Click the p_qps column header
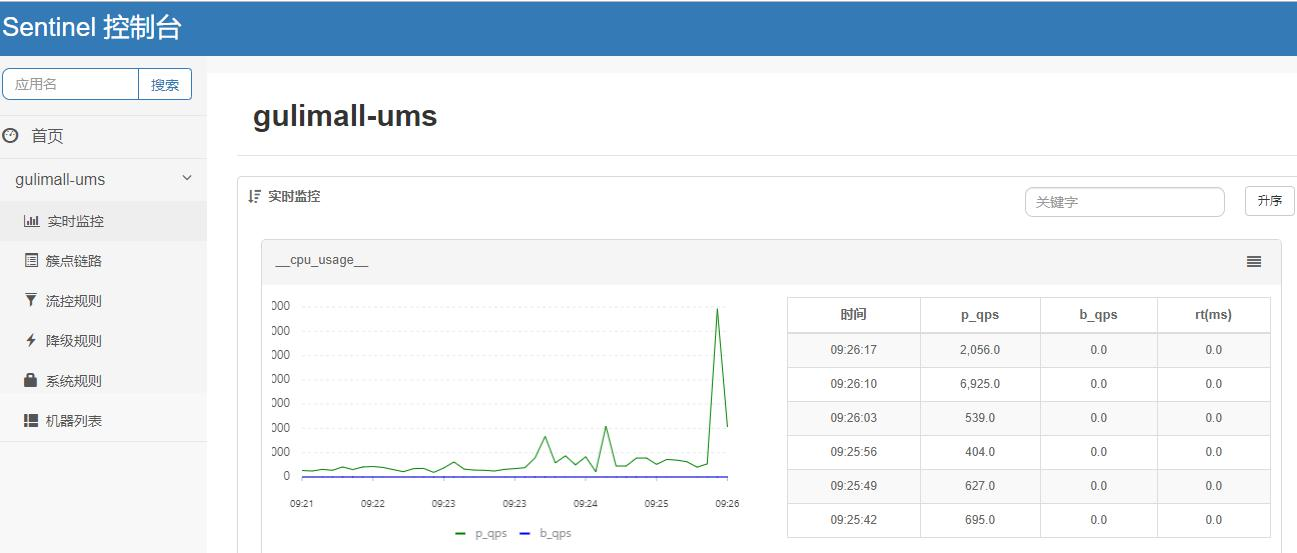This screenshot has width=1297, height=553. pos(980,314)
